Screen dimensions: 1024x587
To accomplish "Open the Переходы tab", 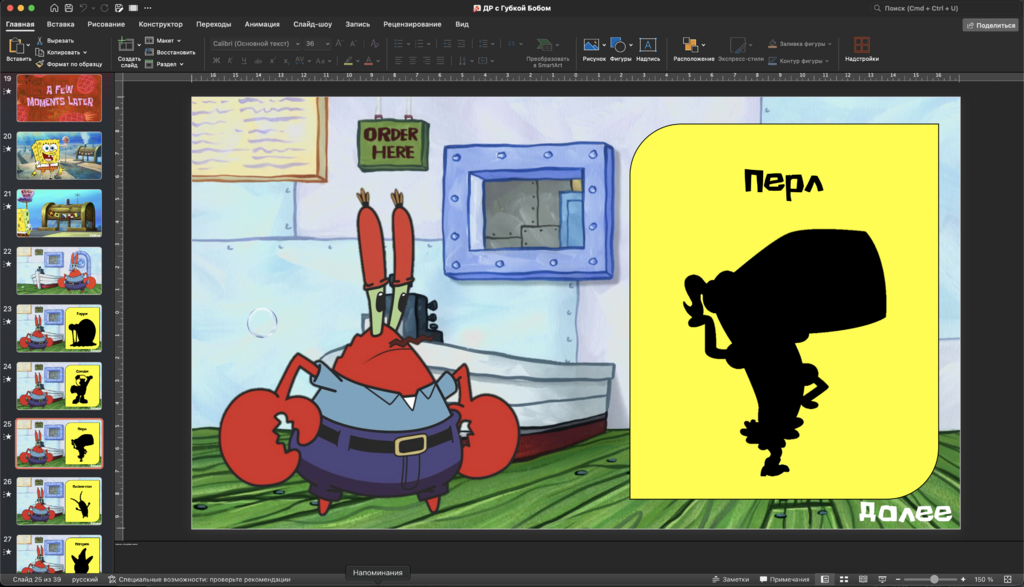I will tap(214, 24).
